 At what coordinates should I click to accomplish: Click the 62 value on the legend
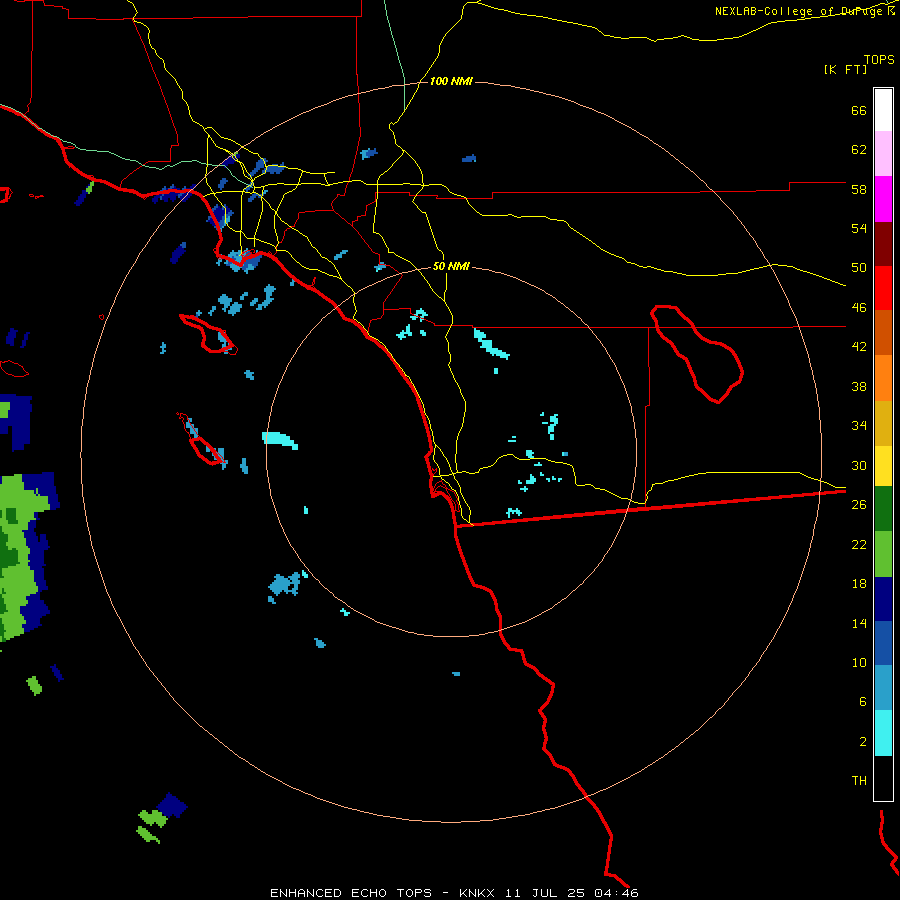pyautogui.click(x=859, y=150)
